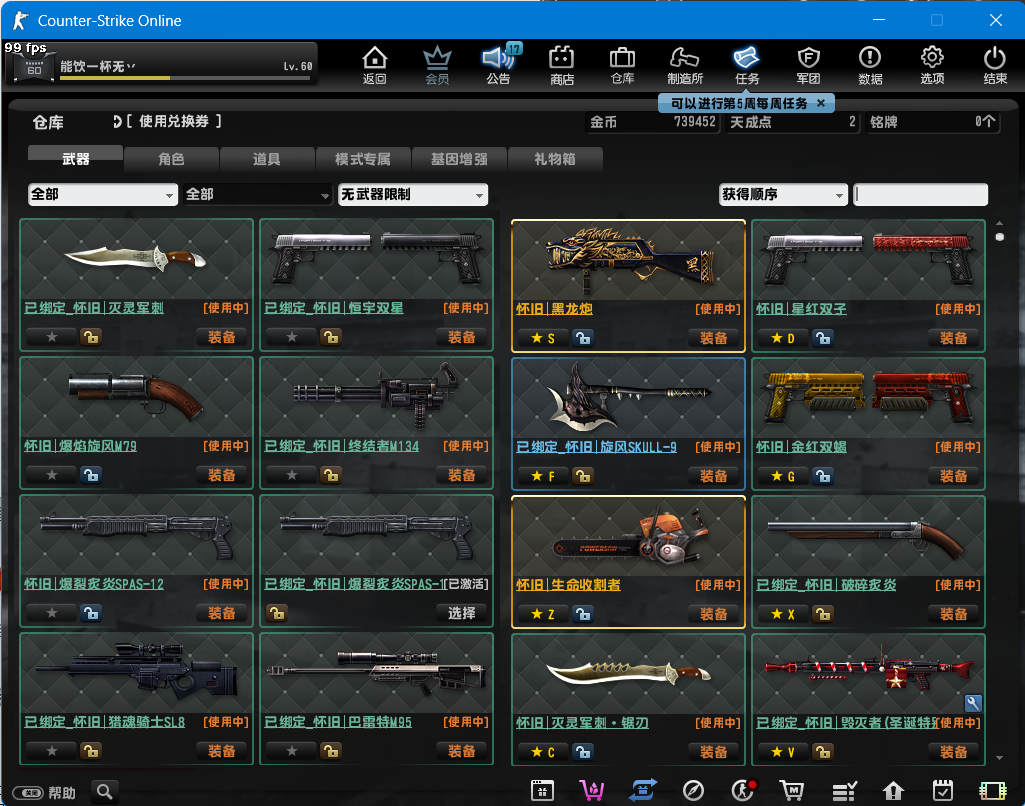Select the 终结者M134 minigun thumbnail

point(377,397)
